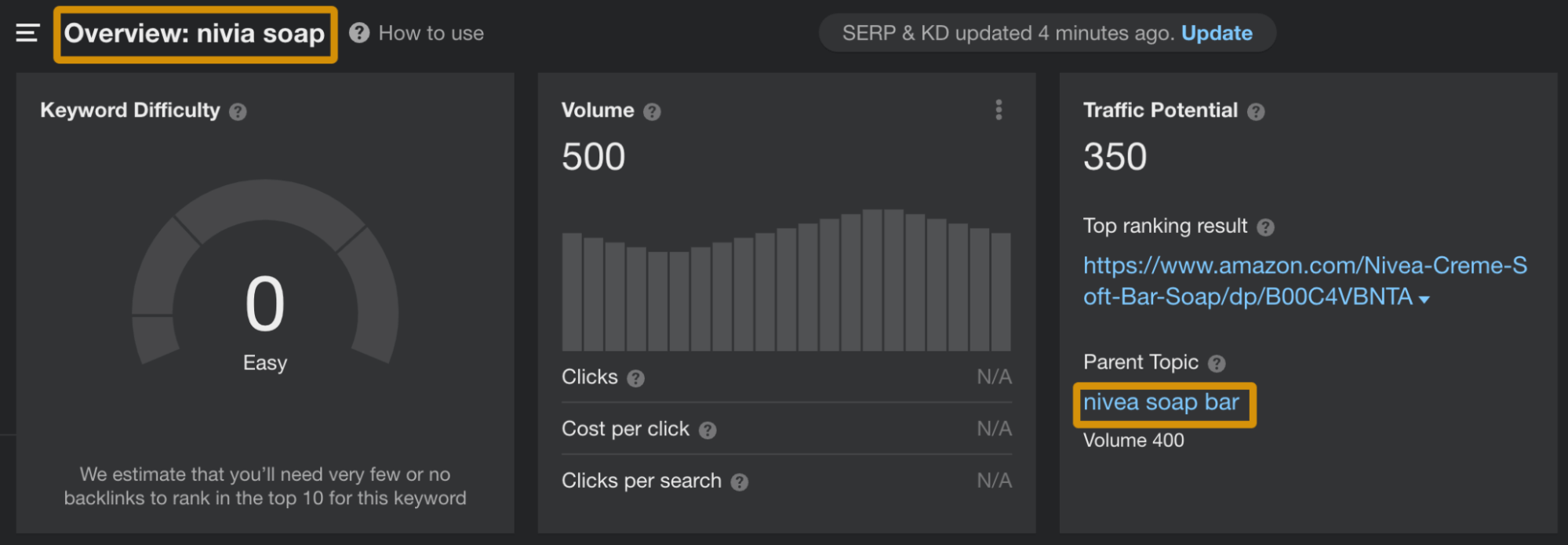Click the Clicks per search help icon
This screenshot has width=1568, height=545.
[x=740, y=481]
